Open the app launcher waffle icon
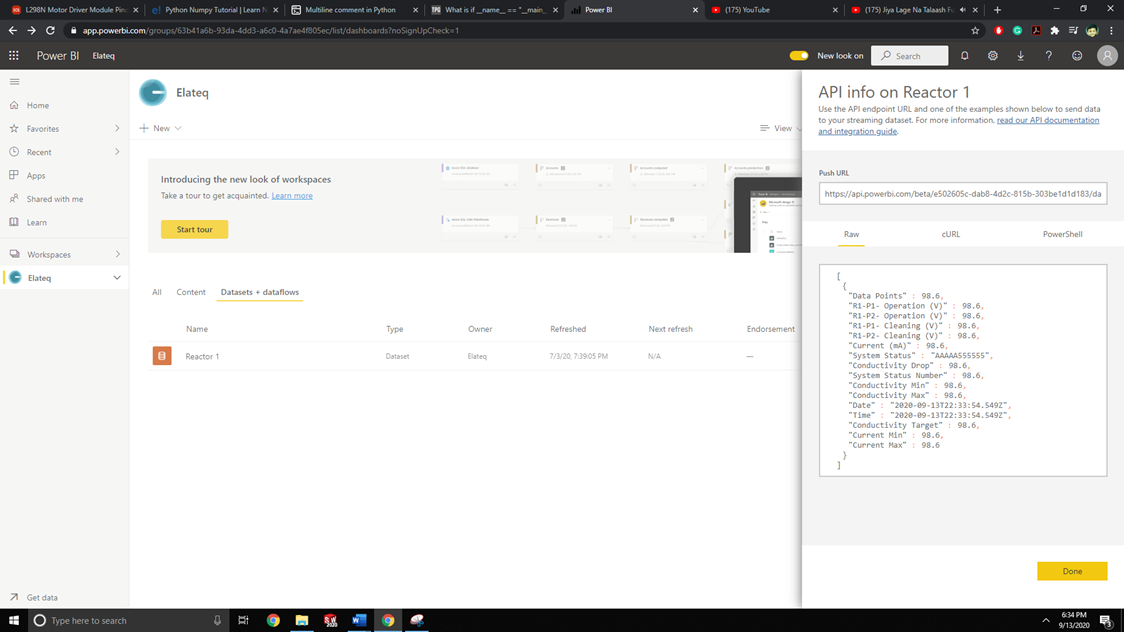 14,55
